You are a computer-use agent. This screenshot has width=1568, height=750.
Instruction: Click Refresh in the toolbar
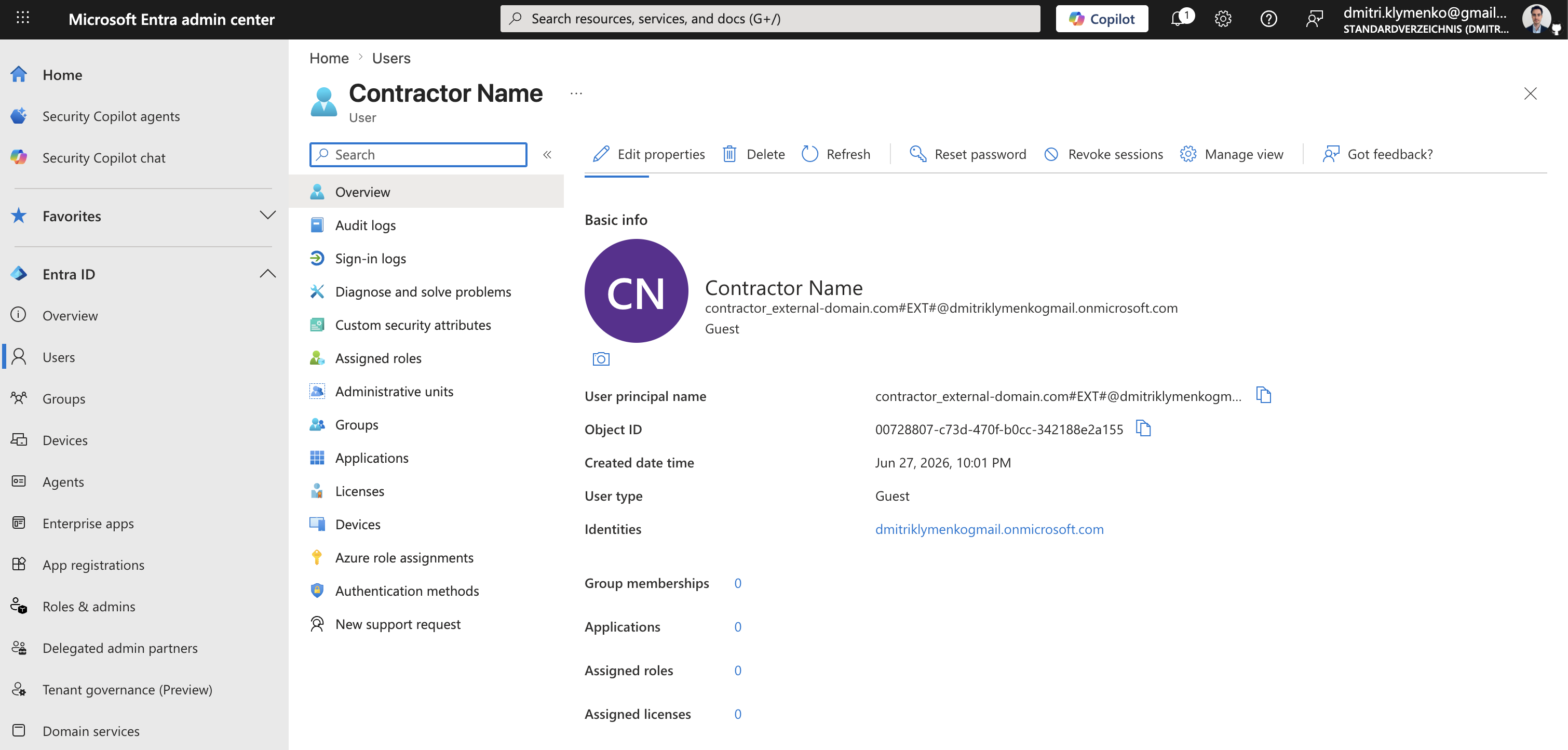pos(836,155)
